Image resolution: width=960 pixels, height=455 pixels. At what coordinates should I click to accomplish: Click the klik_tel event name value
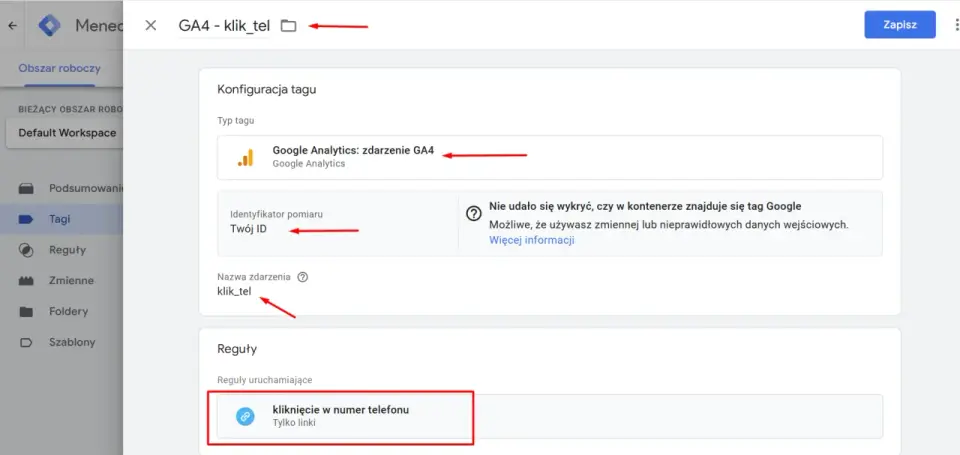(234, 291)
